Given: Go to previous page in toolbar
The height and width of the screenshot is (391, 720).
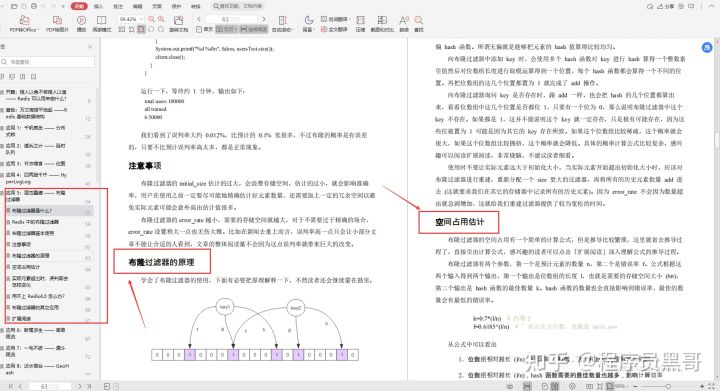Looking at the screenshot, I should click(198, 19).
